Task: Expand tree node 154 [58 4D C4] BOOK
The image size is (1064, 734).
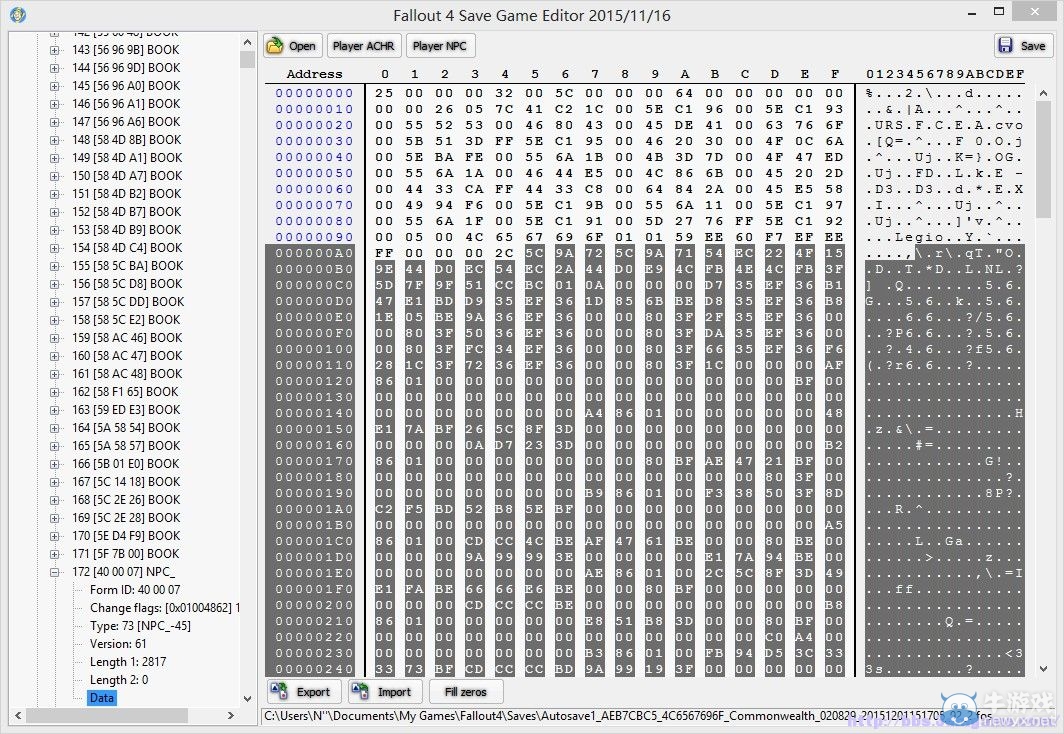Action: 54,248
